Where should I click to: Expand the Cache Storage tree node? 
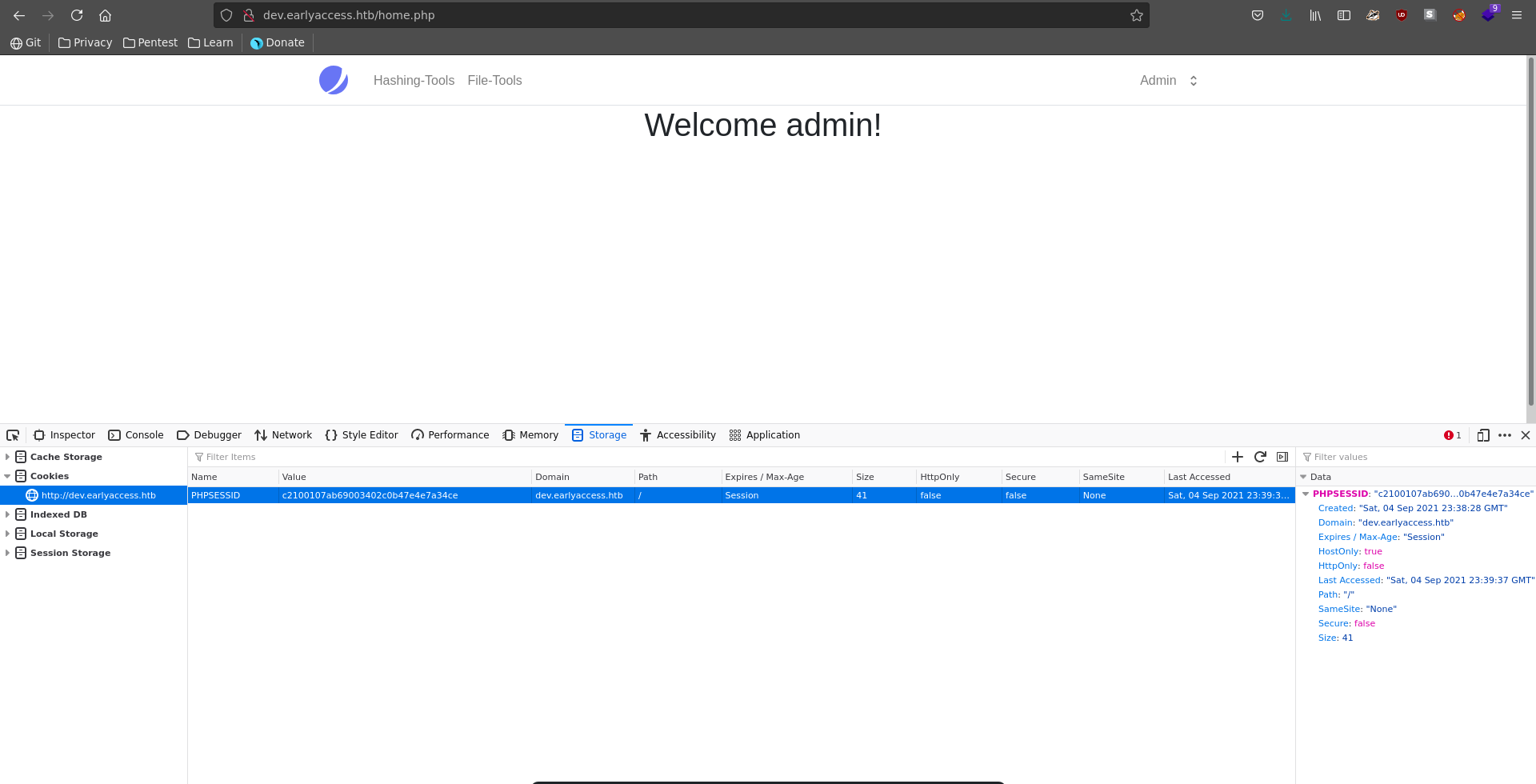click(7, 457)
